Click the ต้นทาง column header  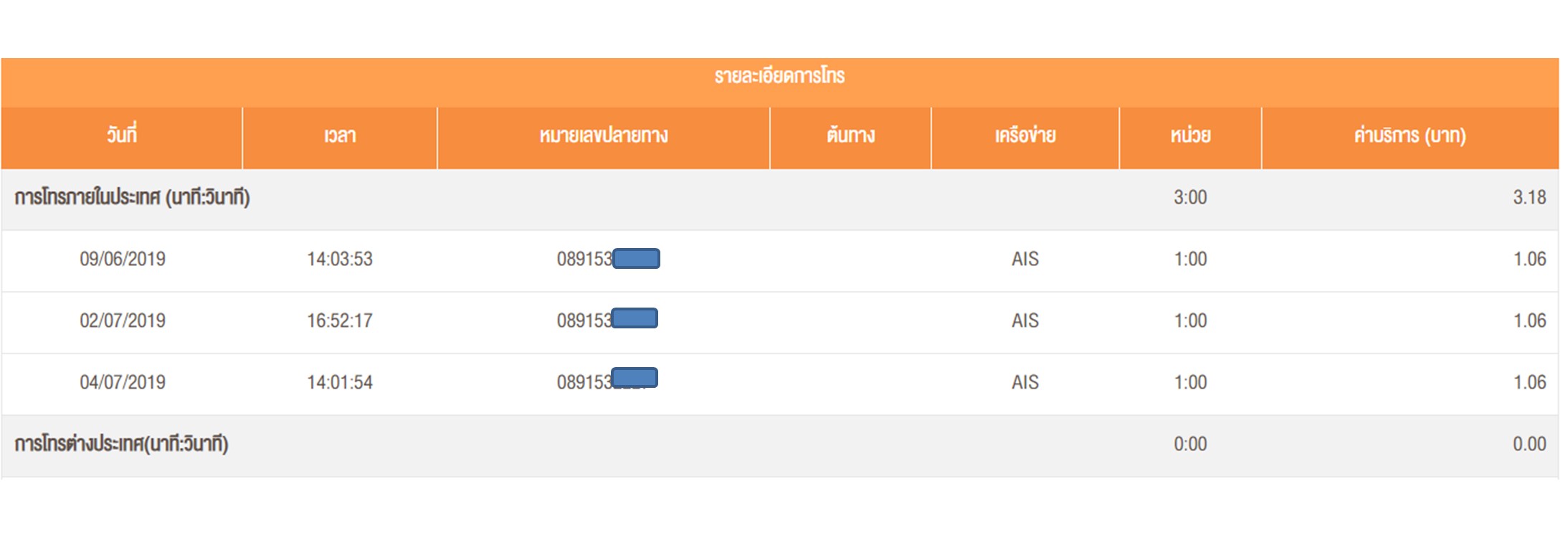tap(850, 136)
